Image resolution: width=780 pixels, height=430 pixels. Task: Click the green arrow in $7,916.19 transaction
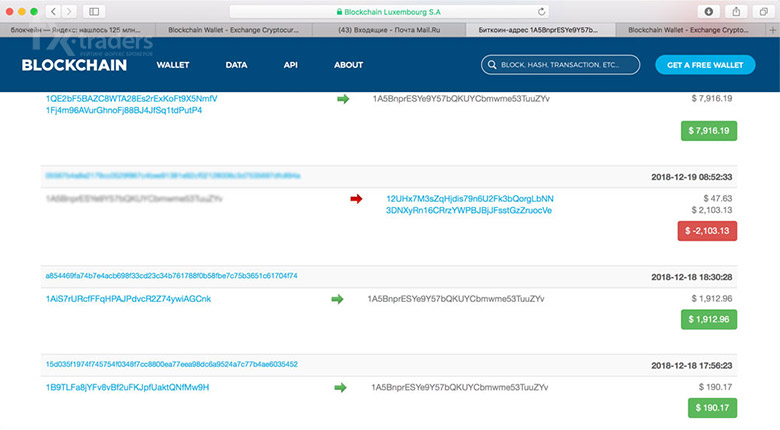[343, 99]
